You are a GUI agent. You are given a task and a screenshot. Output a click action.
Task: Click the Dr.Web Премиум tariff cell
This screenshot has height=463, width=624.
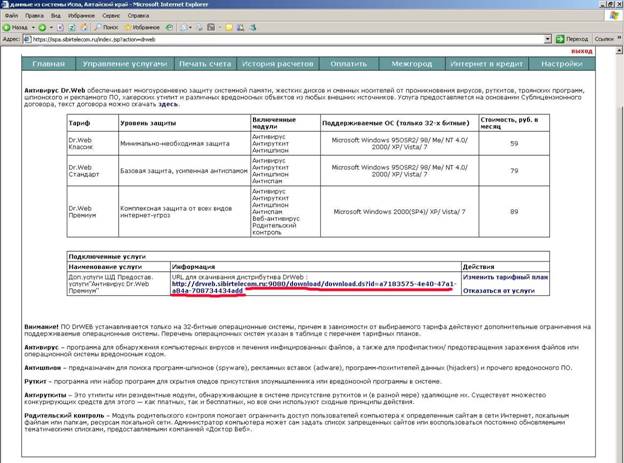[x=93, y=211]
